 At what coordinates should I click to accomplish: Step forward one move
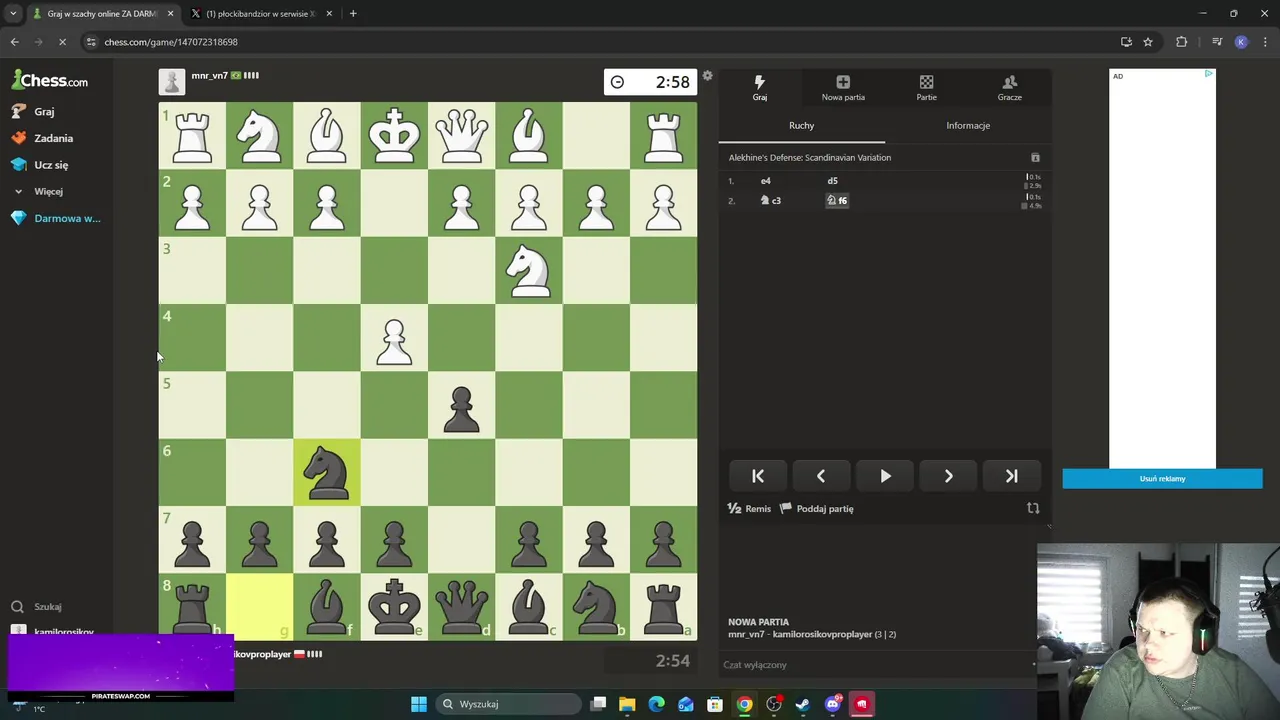(948, 476)
